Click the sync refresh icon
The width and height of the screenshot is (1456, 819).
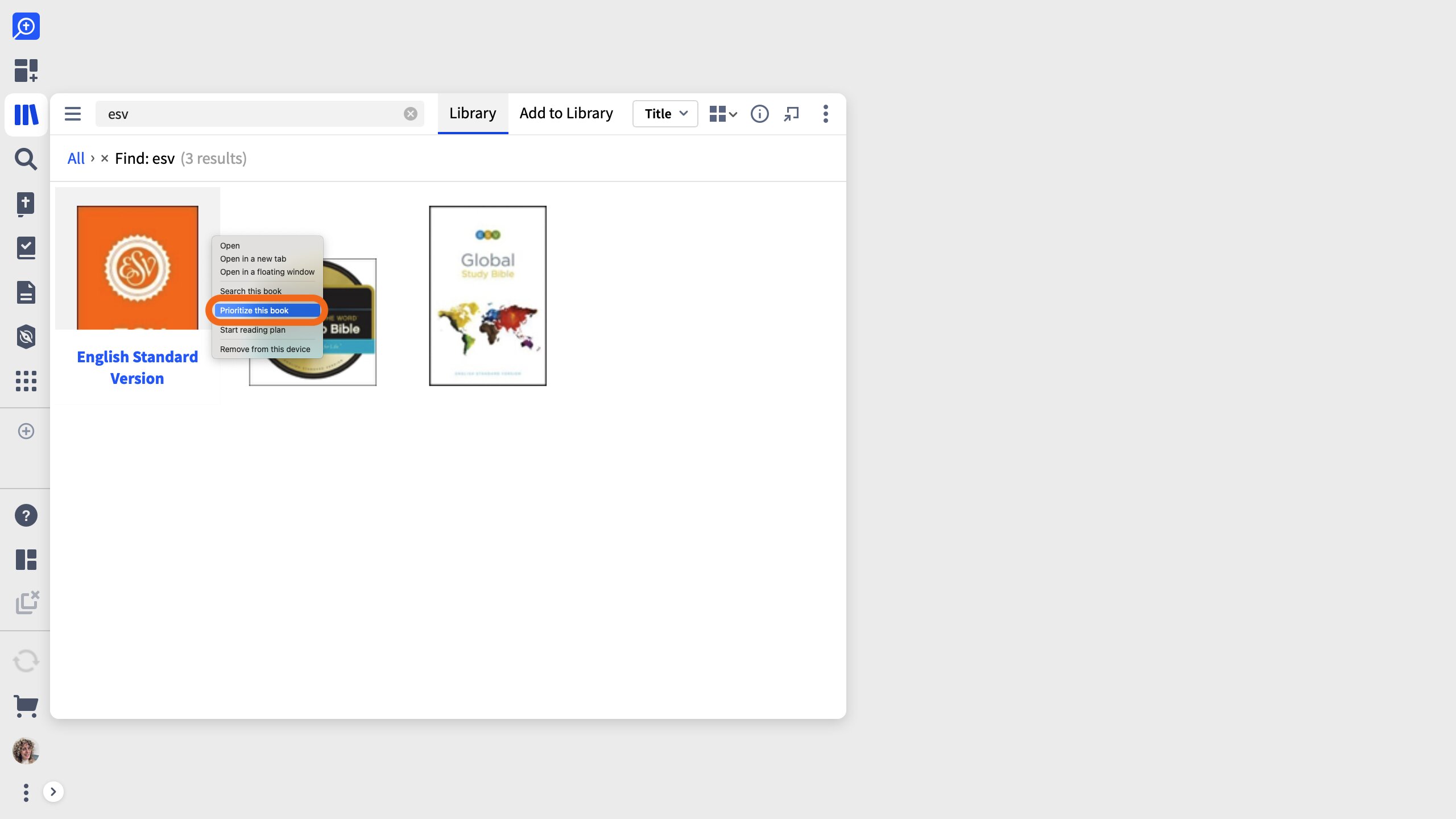[26, 661]
